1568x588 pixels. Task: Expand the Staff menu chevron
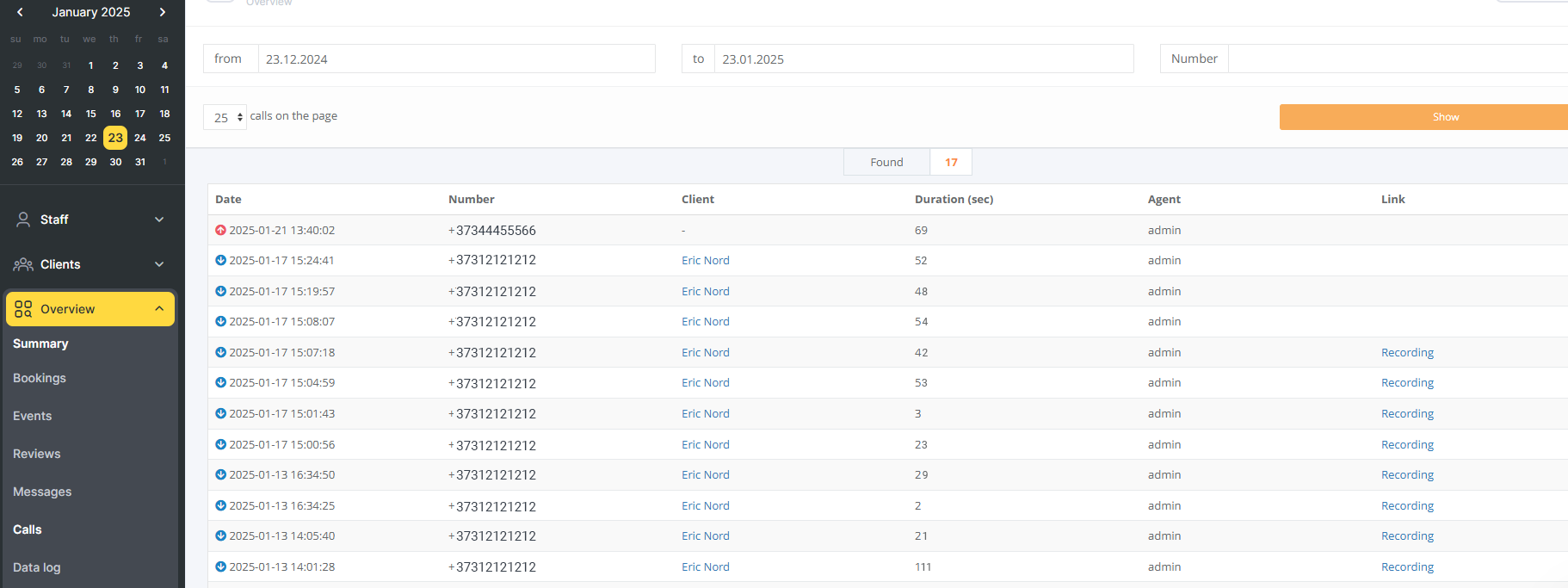(159, 220)
